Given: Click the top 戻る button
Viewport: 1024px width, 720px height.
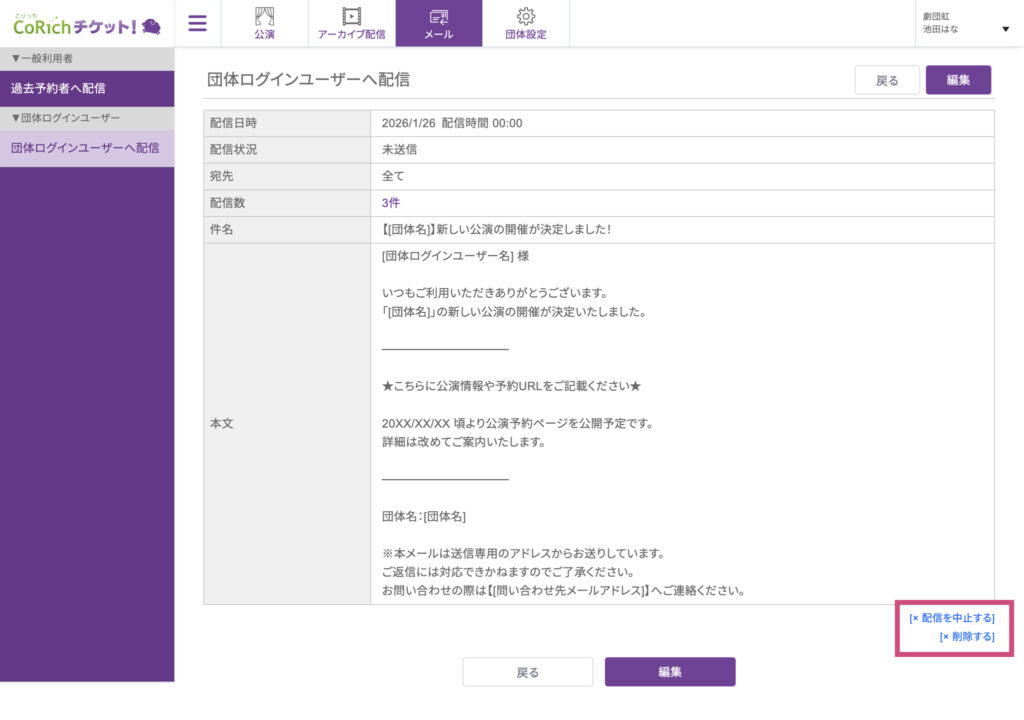Looking at the screenshot, I should click(887, 80).
